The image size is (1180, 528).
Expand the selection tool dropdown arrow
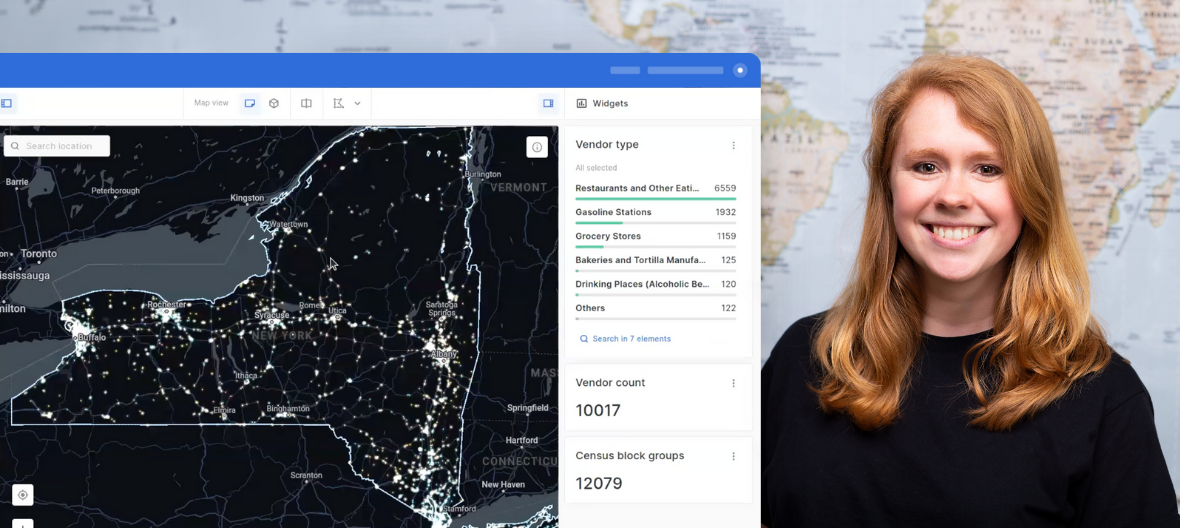tap(357, 103)
